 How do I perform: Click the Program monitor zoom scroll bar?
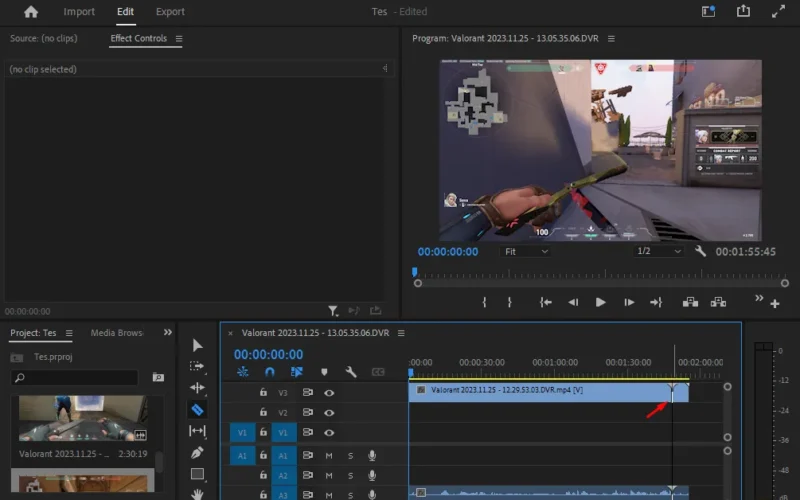point(601,283)
